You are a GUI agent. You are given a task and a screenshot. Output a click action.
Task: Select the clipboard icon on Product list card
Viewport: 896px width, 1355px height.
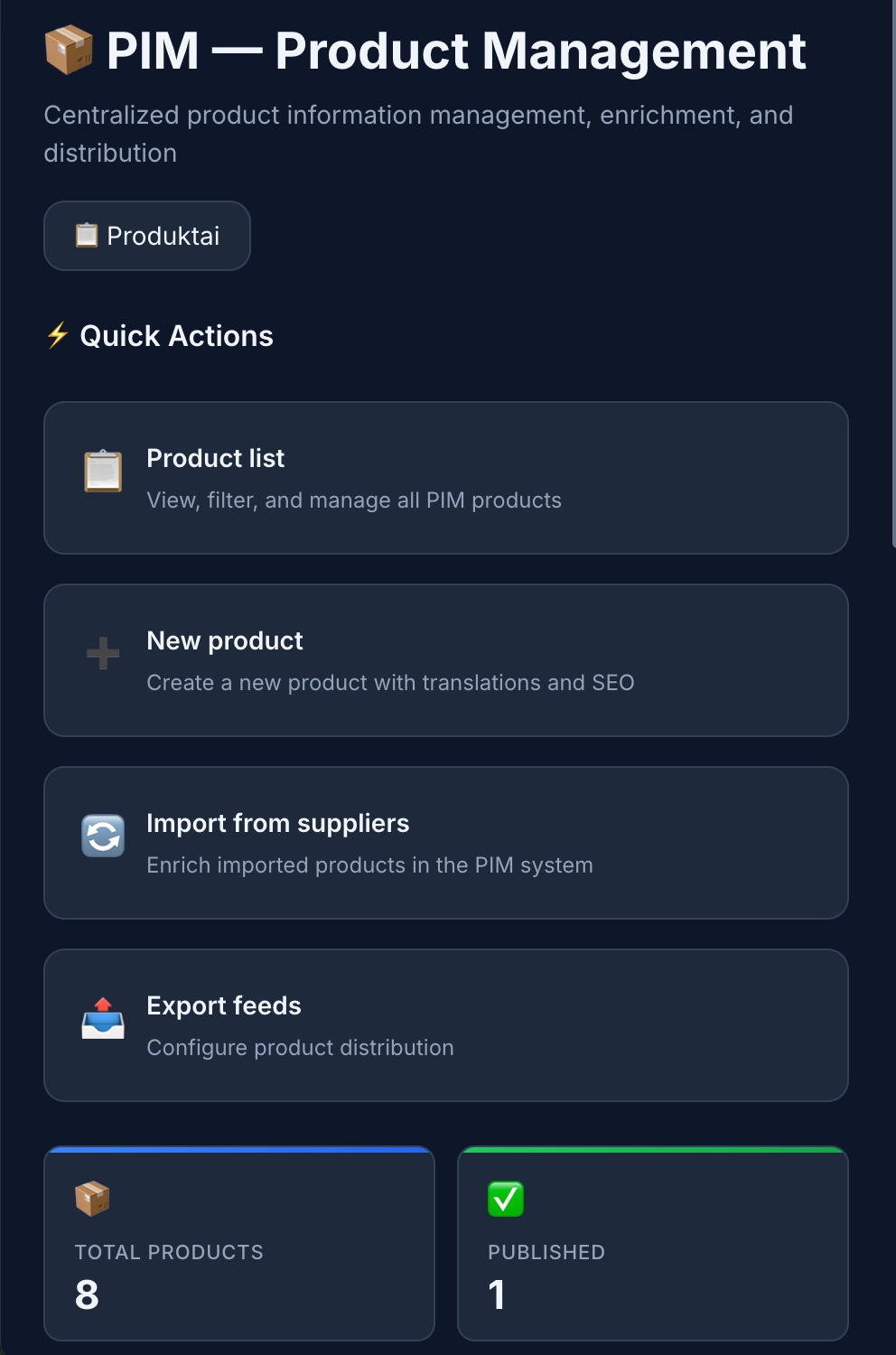coord(103,471)
